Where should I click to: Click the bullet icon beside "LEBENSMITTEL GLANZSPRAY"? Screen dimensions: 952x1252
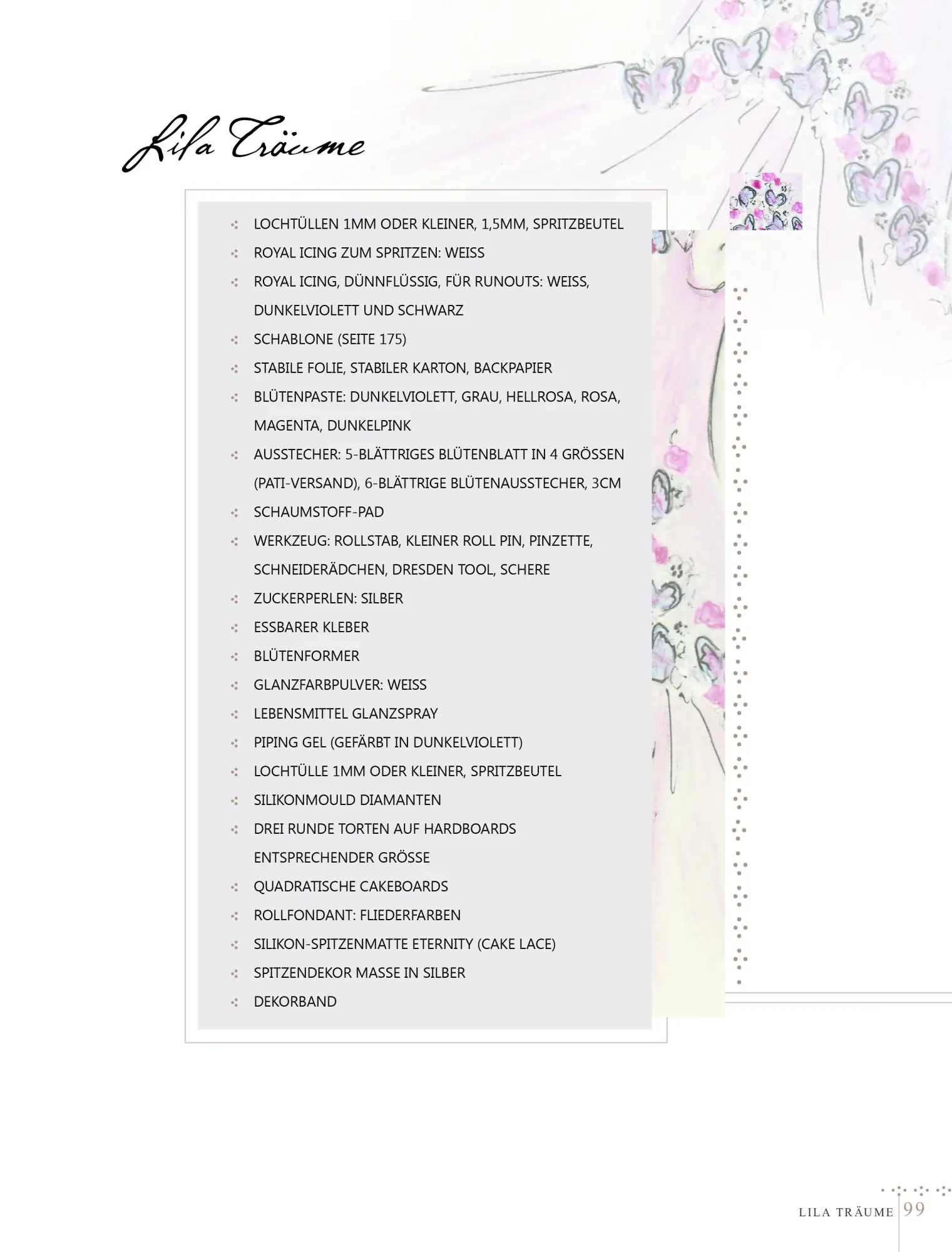(235, 714)
